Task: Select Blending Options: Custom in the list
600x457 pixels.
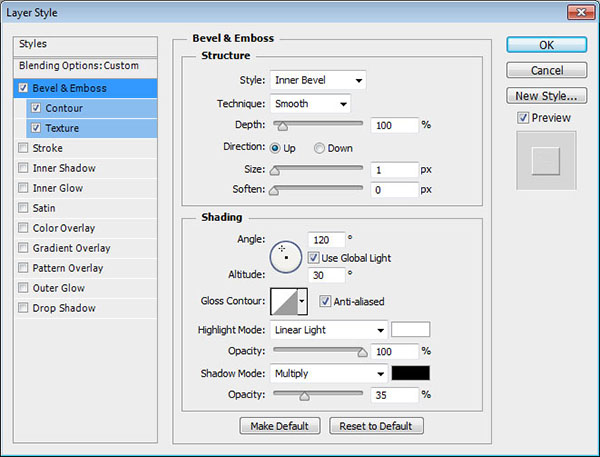Action: tap(80, 65)
